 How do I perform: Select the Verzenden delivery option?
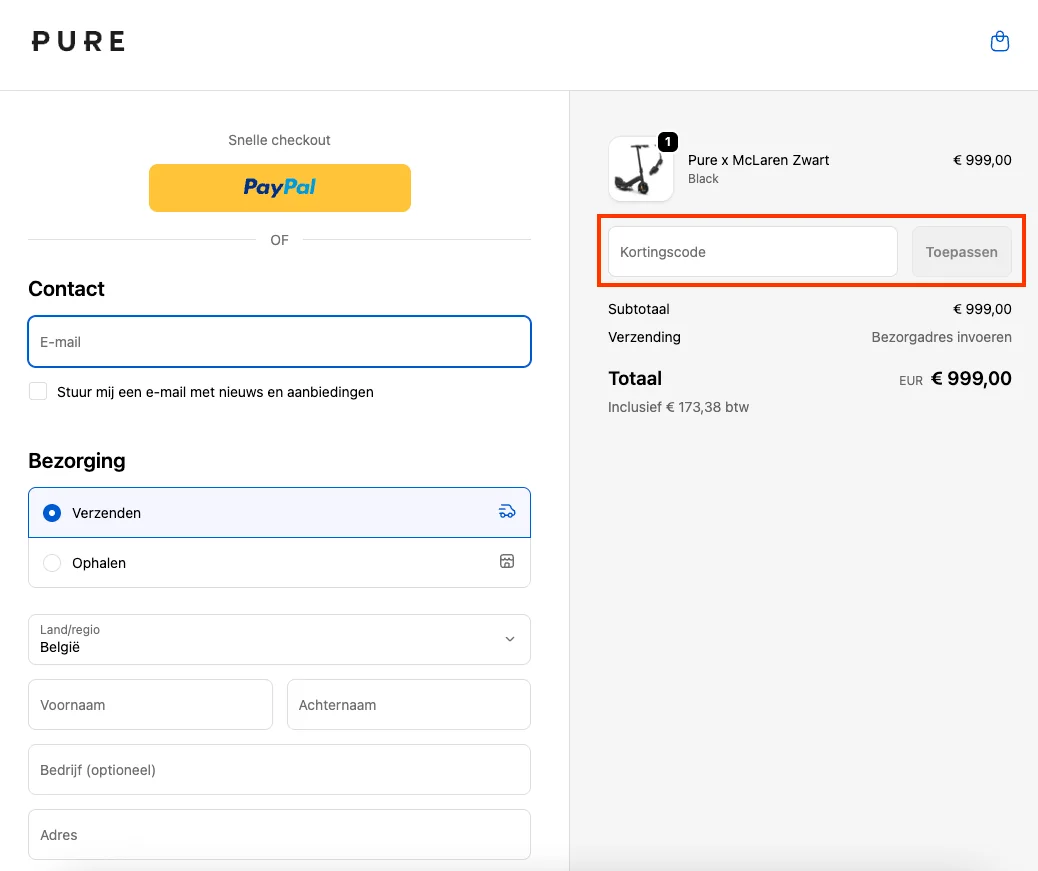tap(52, 513)
